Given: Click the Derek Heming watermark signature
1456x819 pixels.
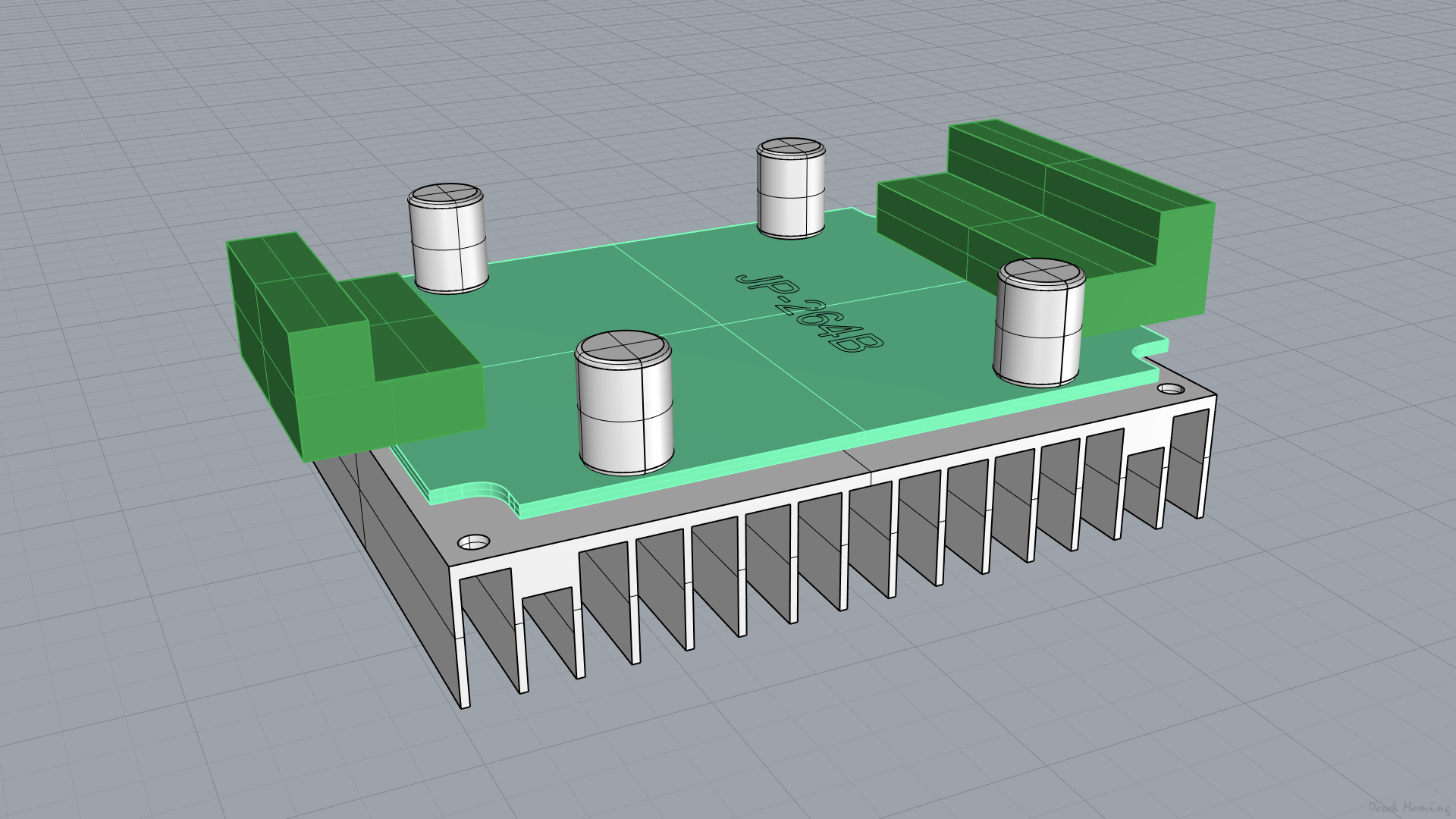Looking at the screenshot, I should point(1409,808).
